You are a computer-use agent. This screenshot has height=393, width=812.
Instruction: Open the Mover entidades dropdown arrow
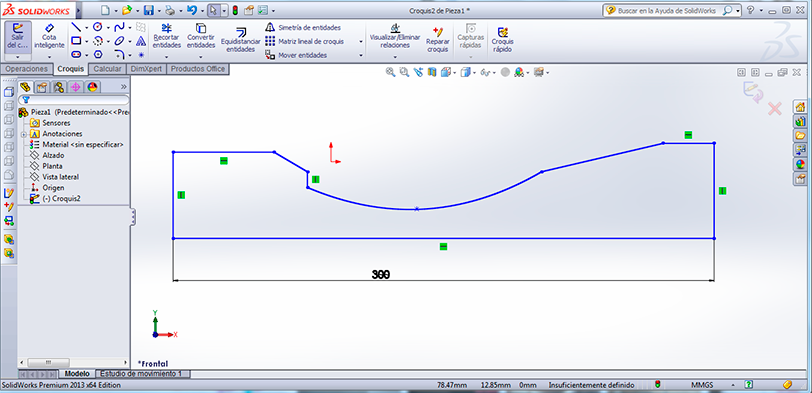click(x=361, y=55)
